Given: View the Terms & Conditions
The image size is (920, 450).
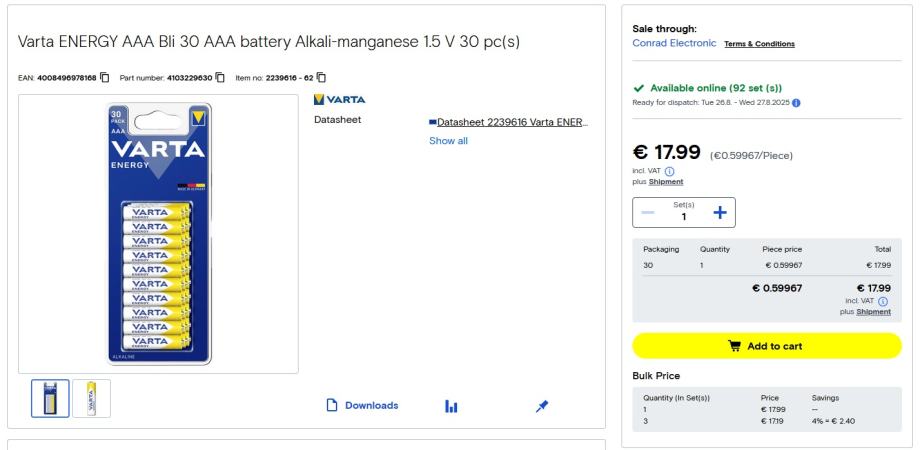Looking at the screenshot, I should tap(759, 44).
